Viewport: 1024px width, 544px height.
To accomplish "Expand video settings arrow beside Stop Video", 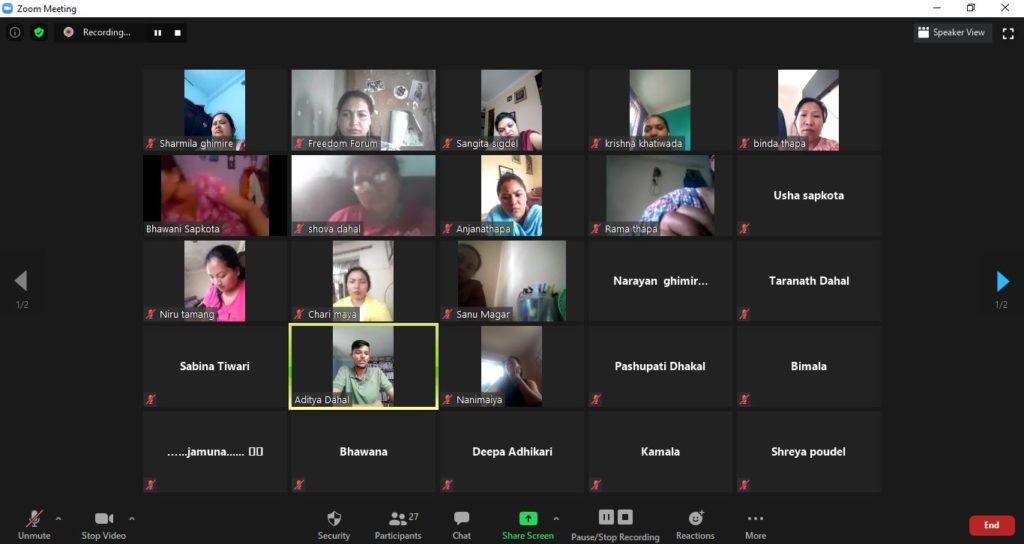I will [132, 518].
